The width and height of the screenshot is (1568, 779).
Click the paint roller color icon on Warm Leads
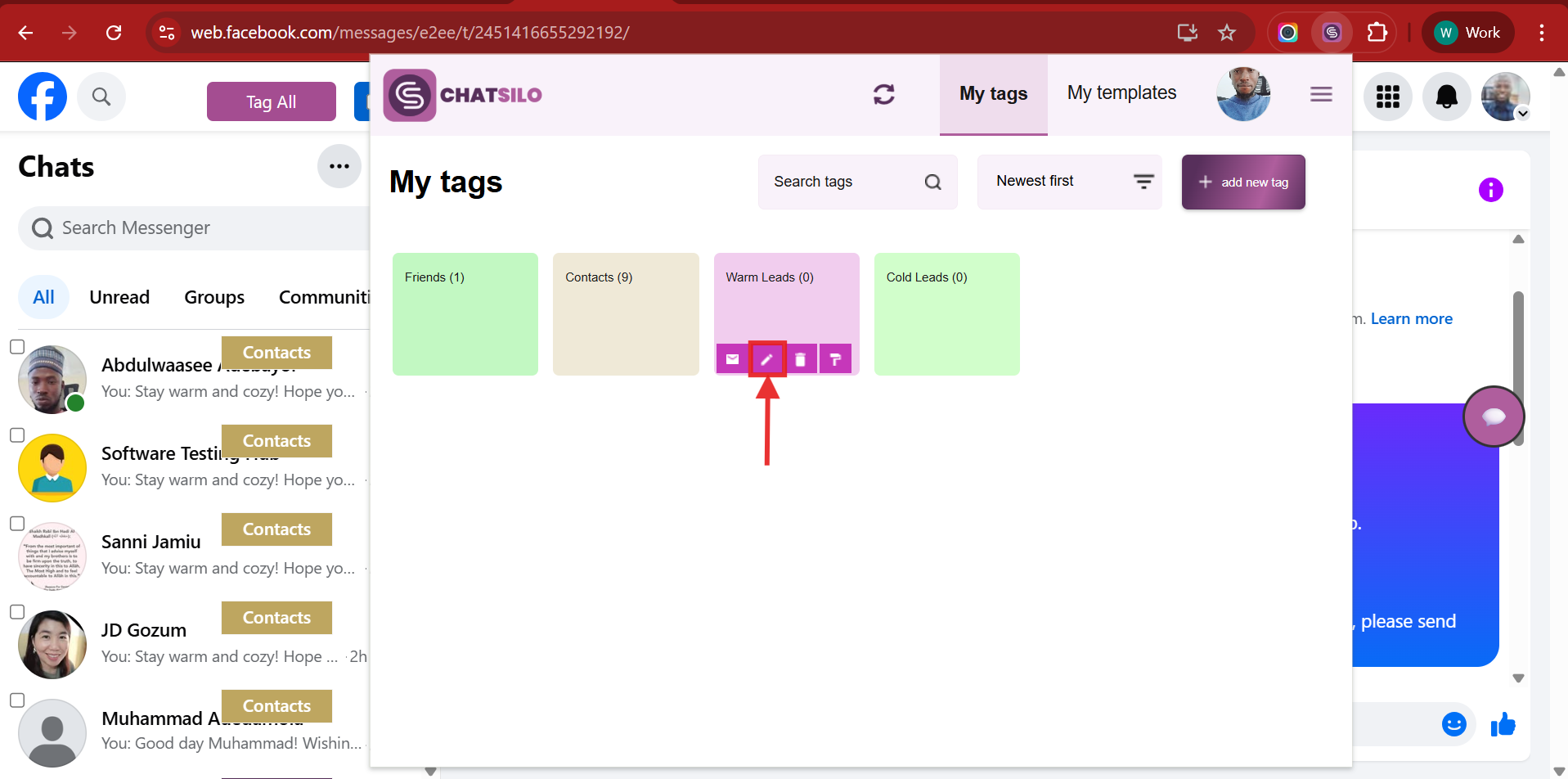[835, 359]
